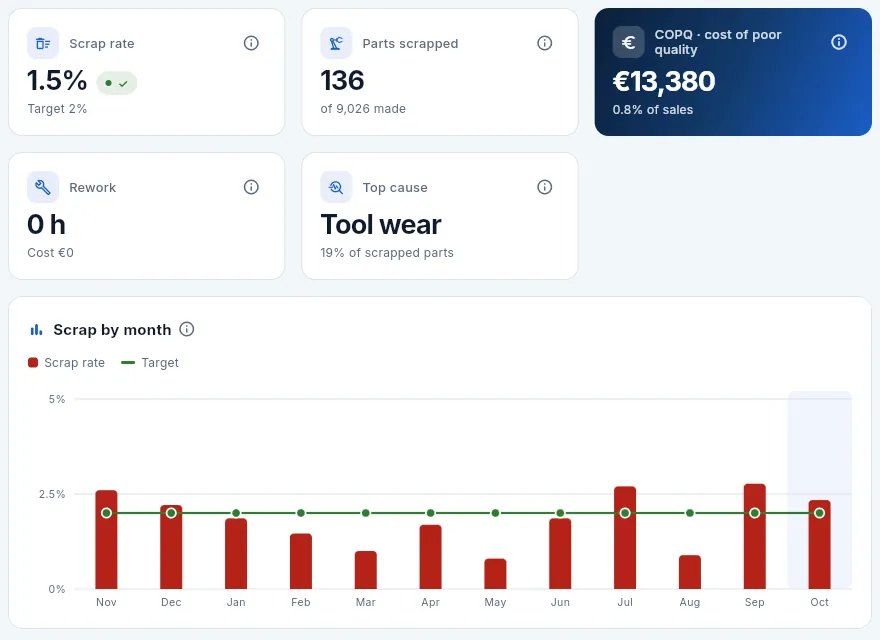Click the Sep x-axis label
Image resolution: width=880 pixels, height=640 pixels.
click(x=754, y=602)
